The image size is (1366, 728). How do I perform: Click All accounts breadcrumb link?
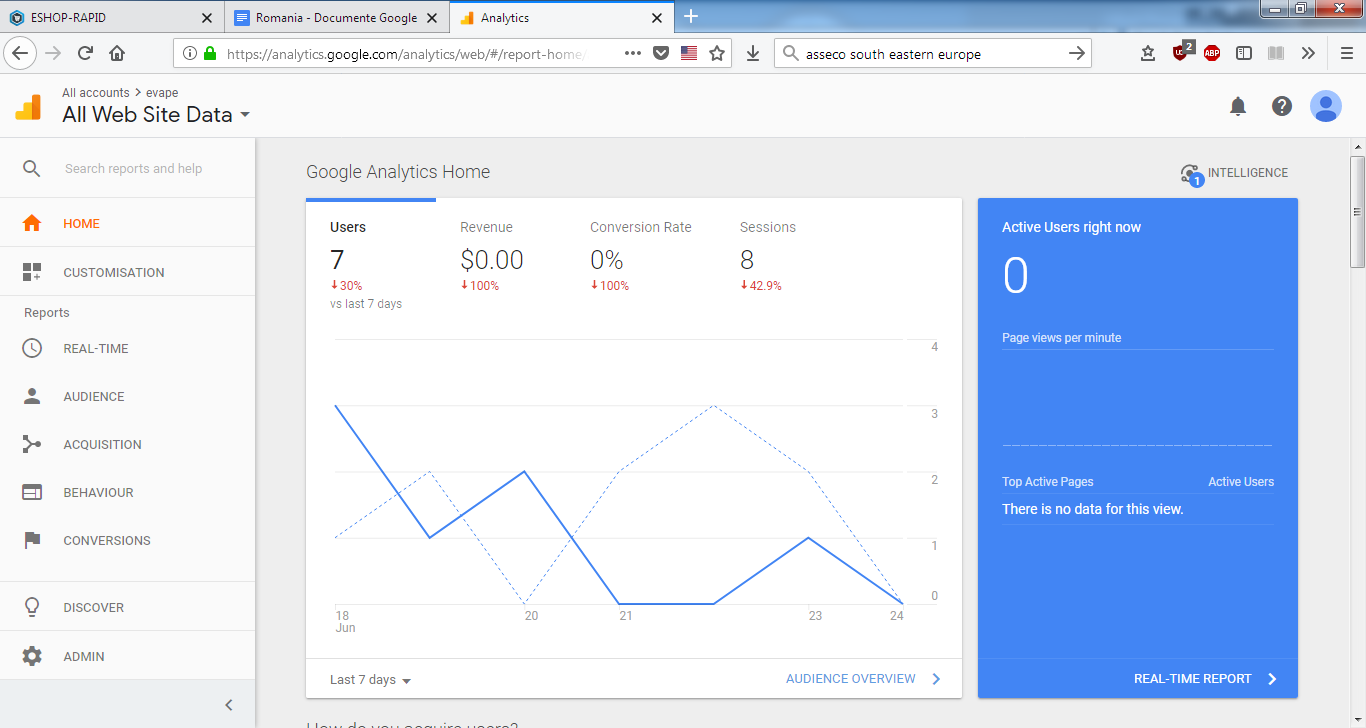point(96,93)
